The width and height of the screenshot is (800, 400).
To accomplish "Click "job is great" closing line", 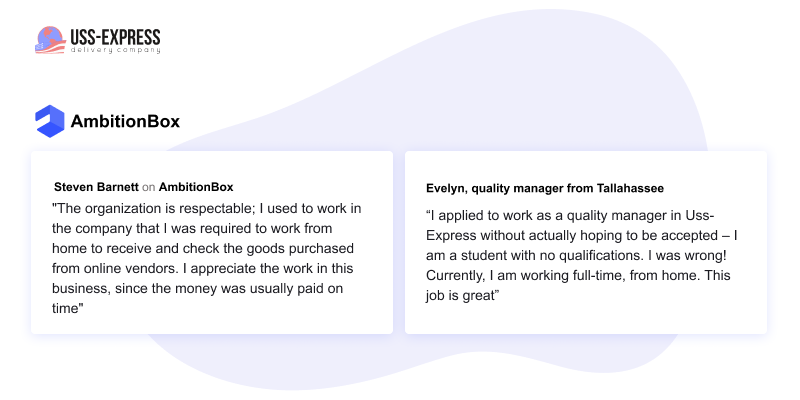I will (x=462, y=296).
